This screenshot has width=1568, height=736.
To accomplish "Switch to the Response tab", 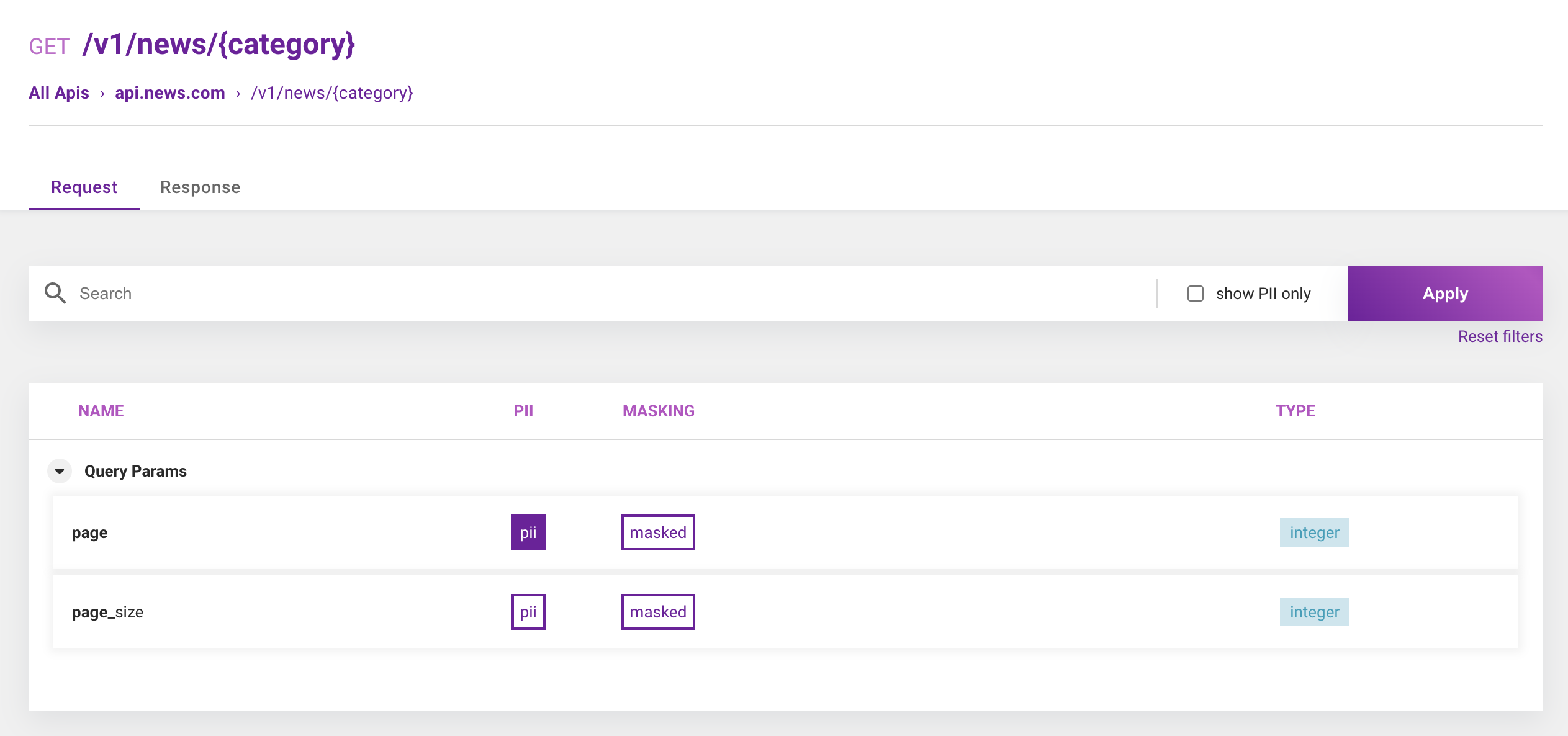I will tap(200, 187).
